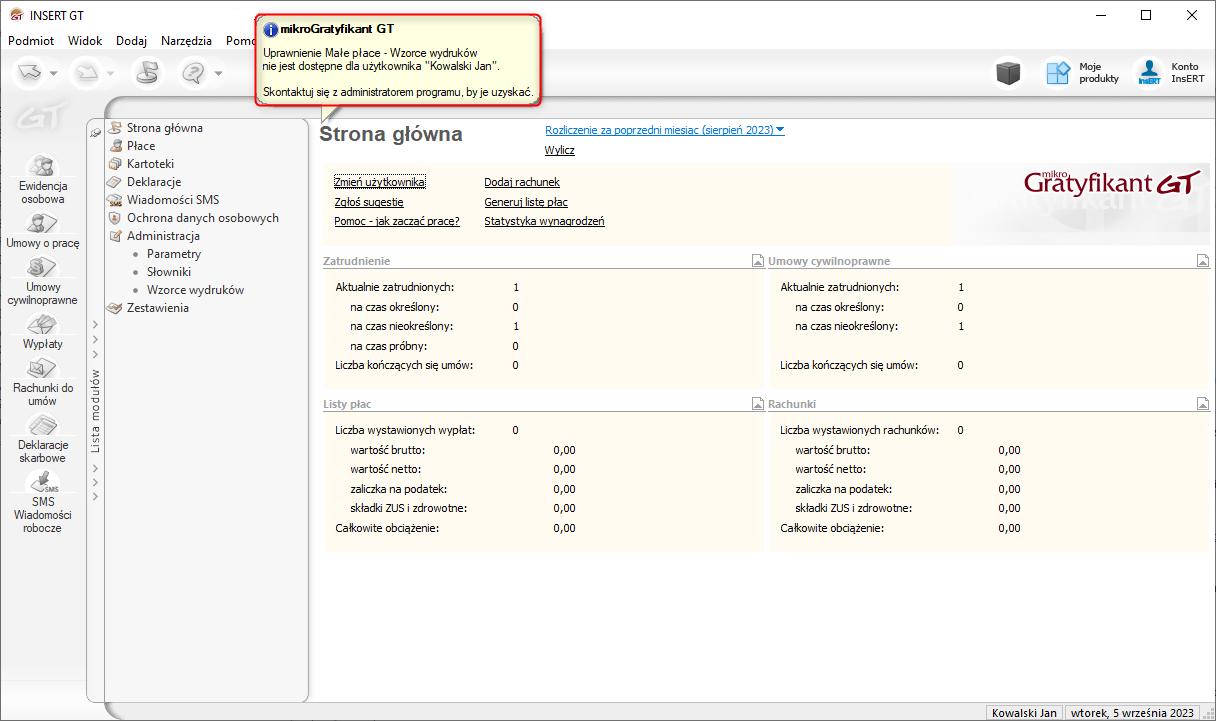Open the Rachunki do umów module icon
Screen dimensions: 1216x721
pos(43,369)
